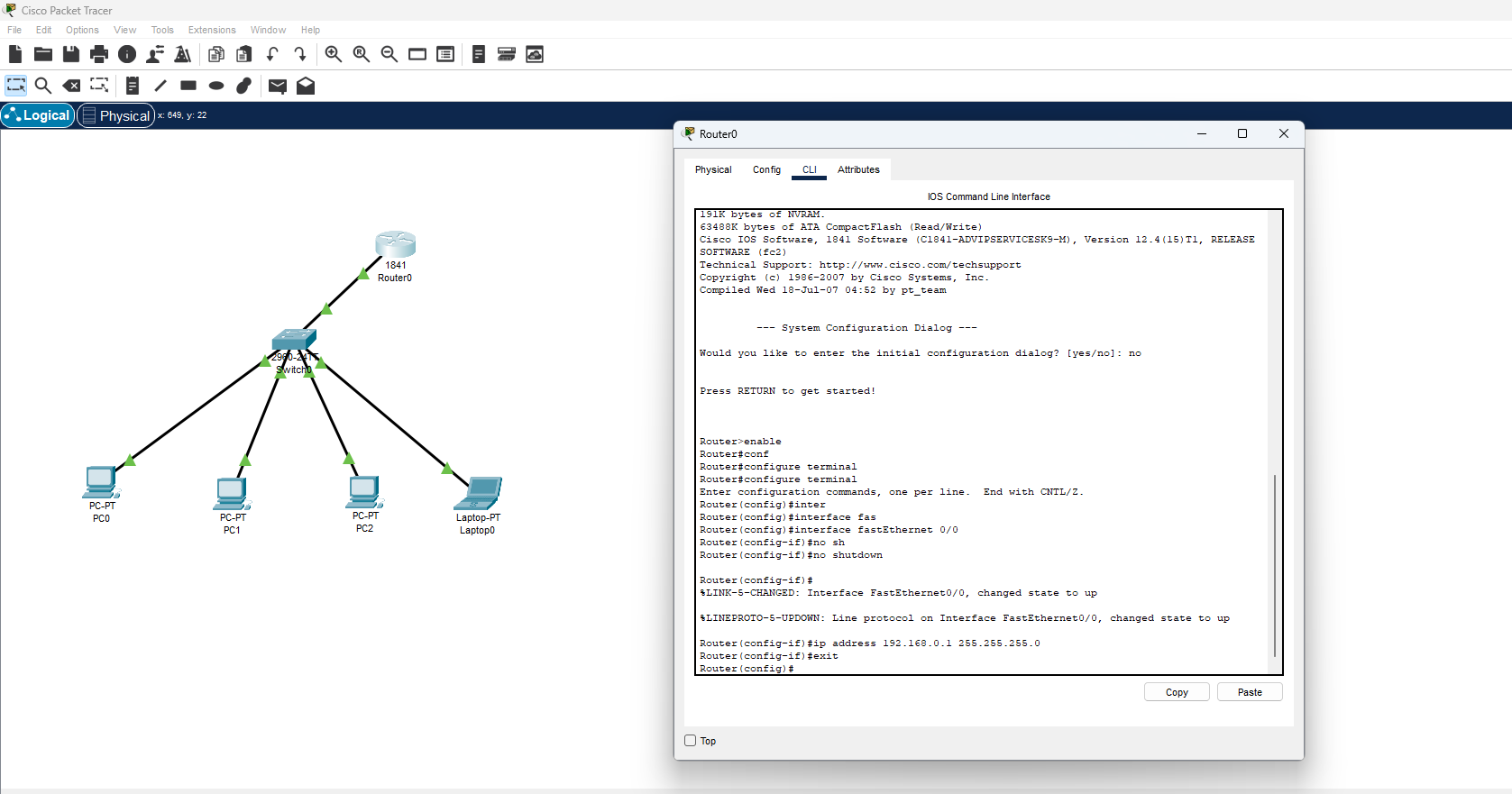The height and width of the screenshot is (794, 1512).
Task: Click the cloud screenshot icon
Action: coord(535,54)
